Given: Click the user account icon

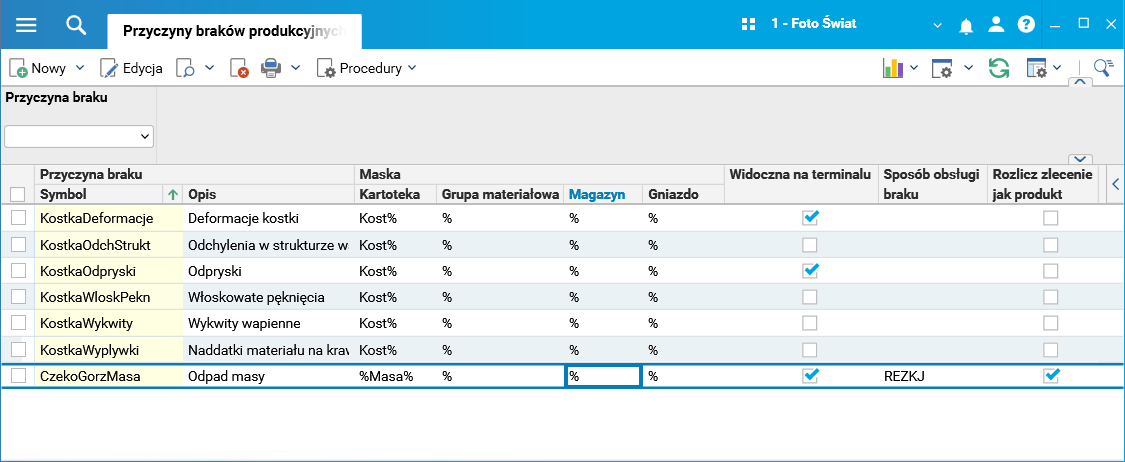Looking at the screenshot, I should [996, 25].
